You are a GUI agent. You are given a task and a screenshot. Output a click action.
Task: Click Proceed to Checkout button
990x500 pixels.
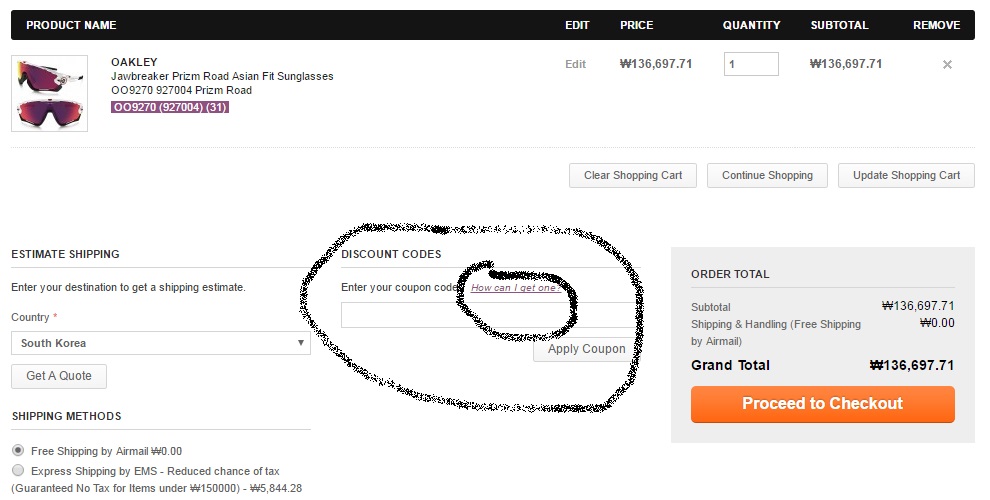[x=822, y=404]
